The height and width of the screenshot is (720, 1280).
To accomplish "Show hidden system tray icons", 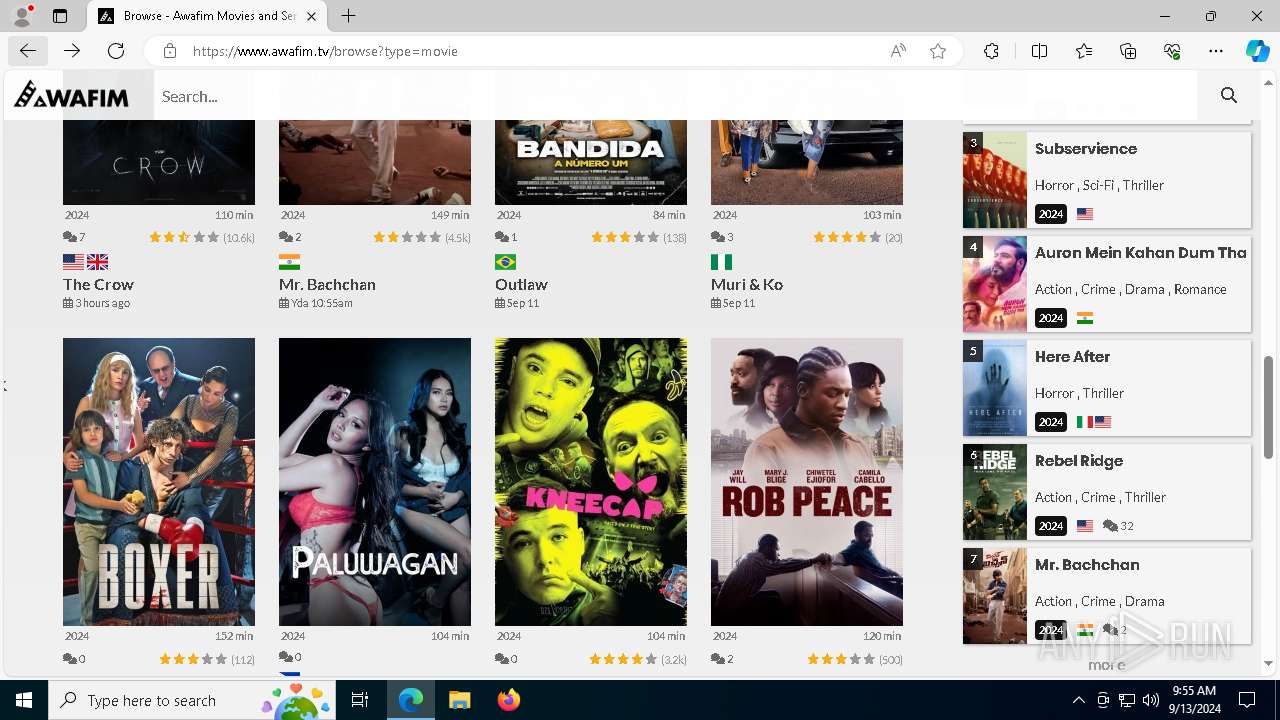I will pos(1078,700).
